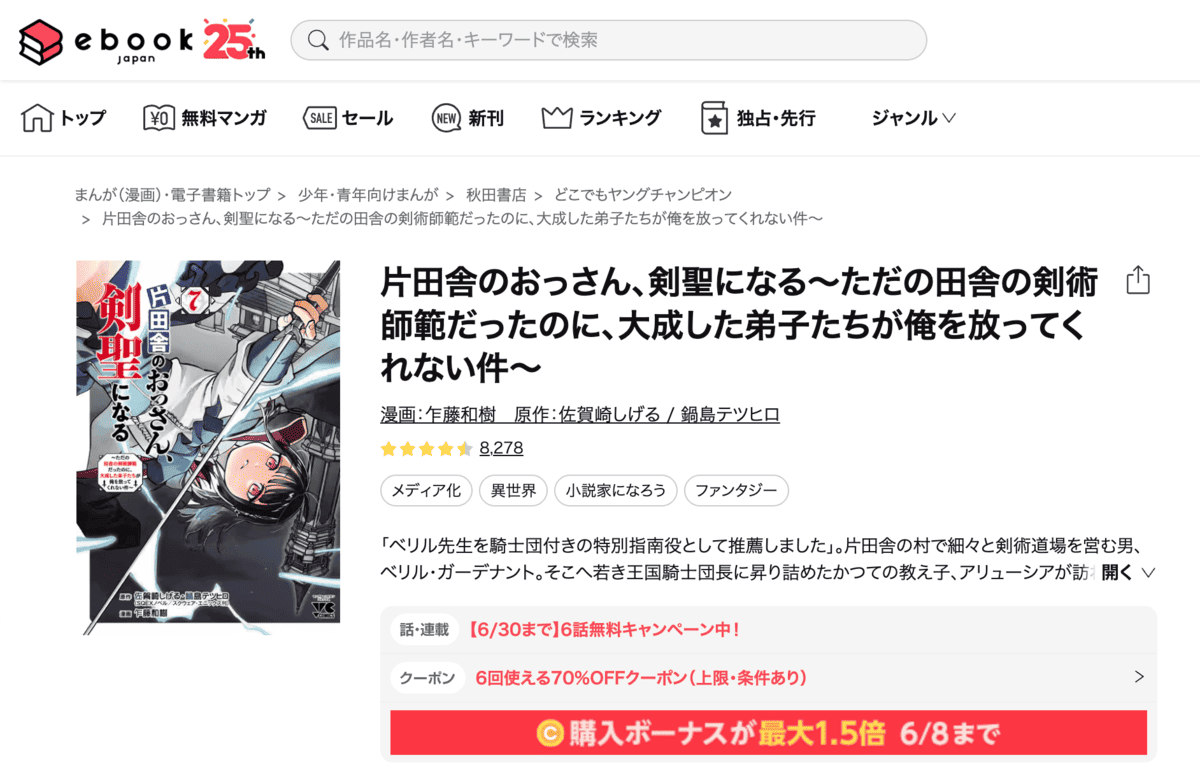Viewport: 1200px width, 767px height.
Task: Select the 小説家になろう tag
Action: pos(616,491)
